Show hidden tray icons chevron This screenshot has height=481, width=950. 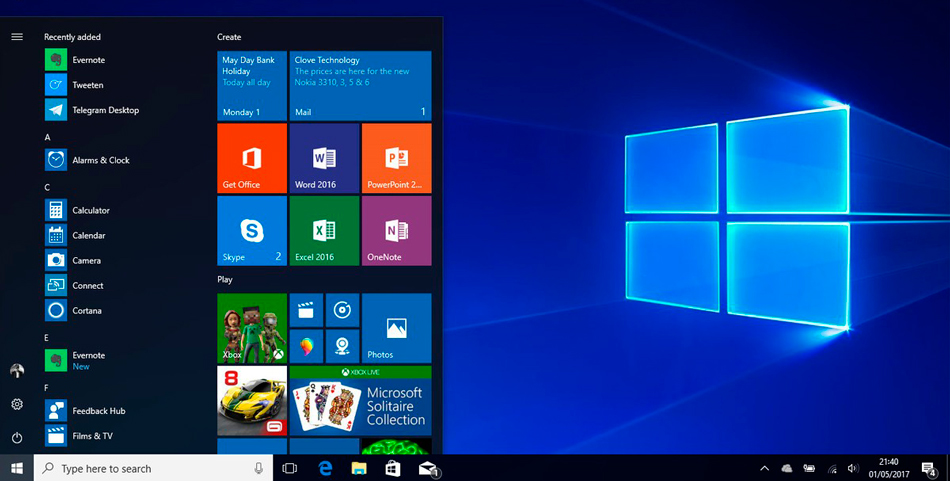(x=765, y=468)
